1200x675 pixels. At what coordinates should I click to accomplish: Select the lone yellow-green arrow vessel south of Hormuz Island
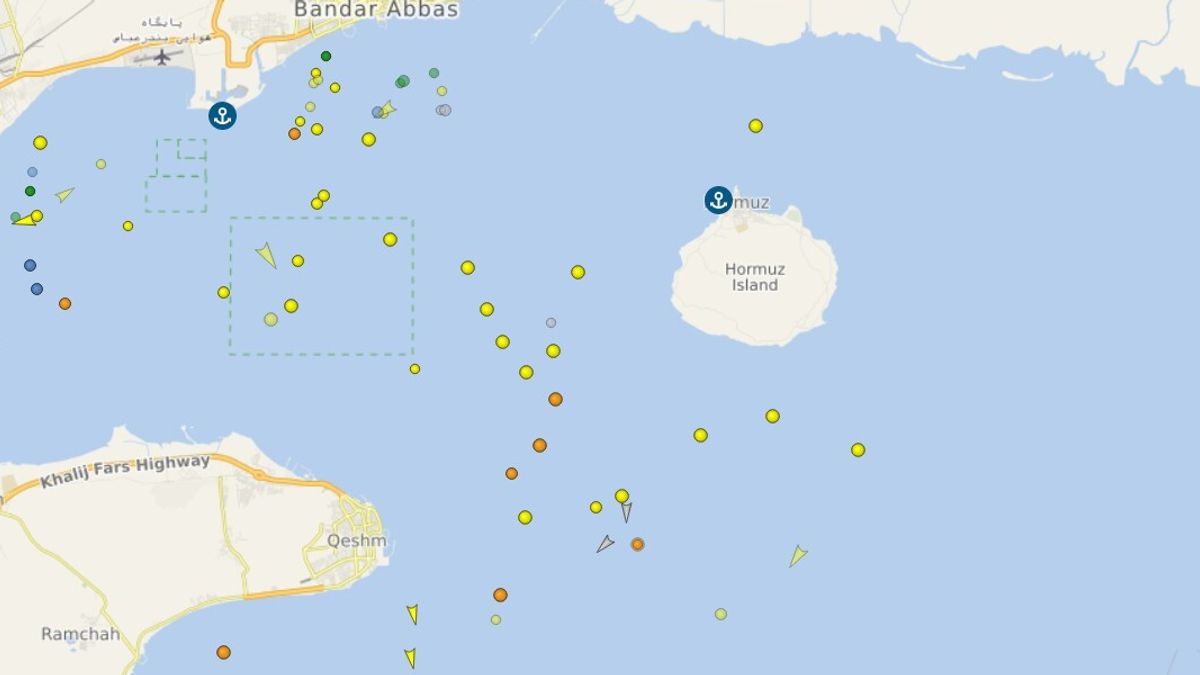pos(797,556)
